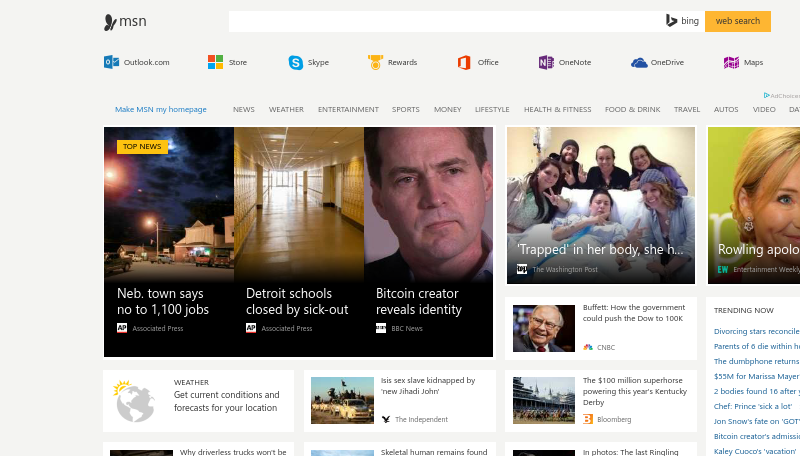Open the red Office icon
This screenshot has height=456, width=800.
pos(464,62)
